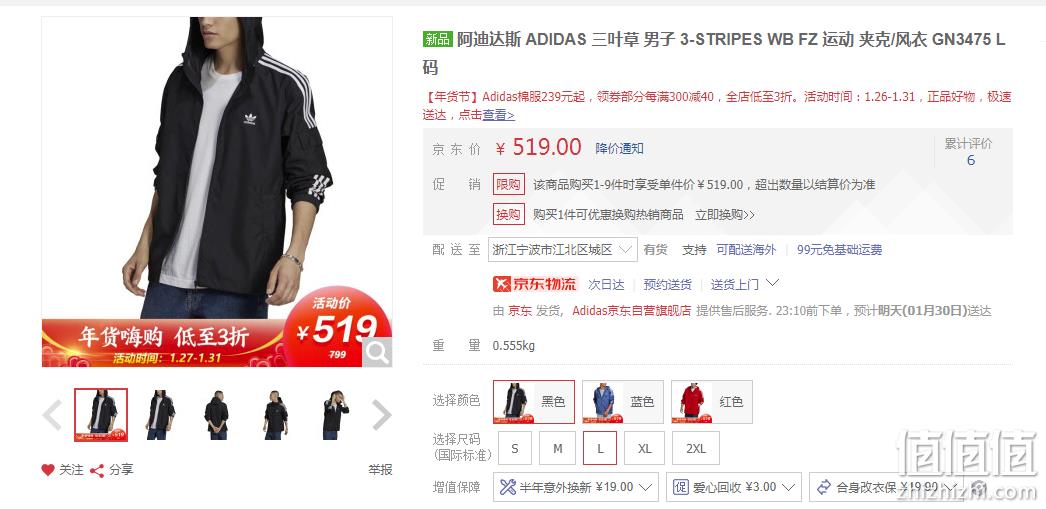Open the 浙江宁波市江北区城区 delivery address dropdown

(562, 249)
